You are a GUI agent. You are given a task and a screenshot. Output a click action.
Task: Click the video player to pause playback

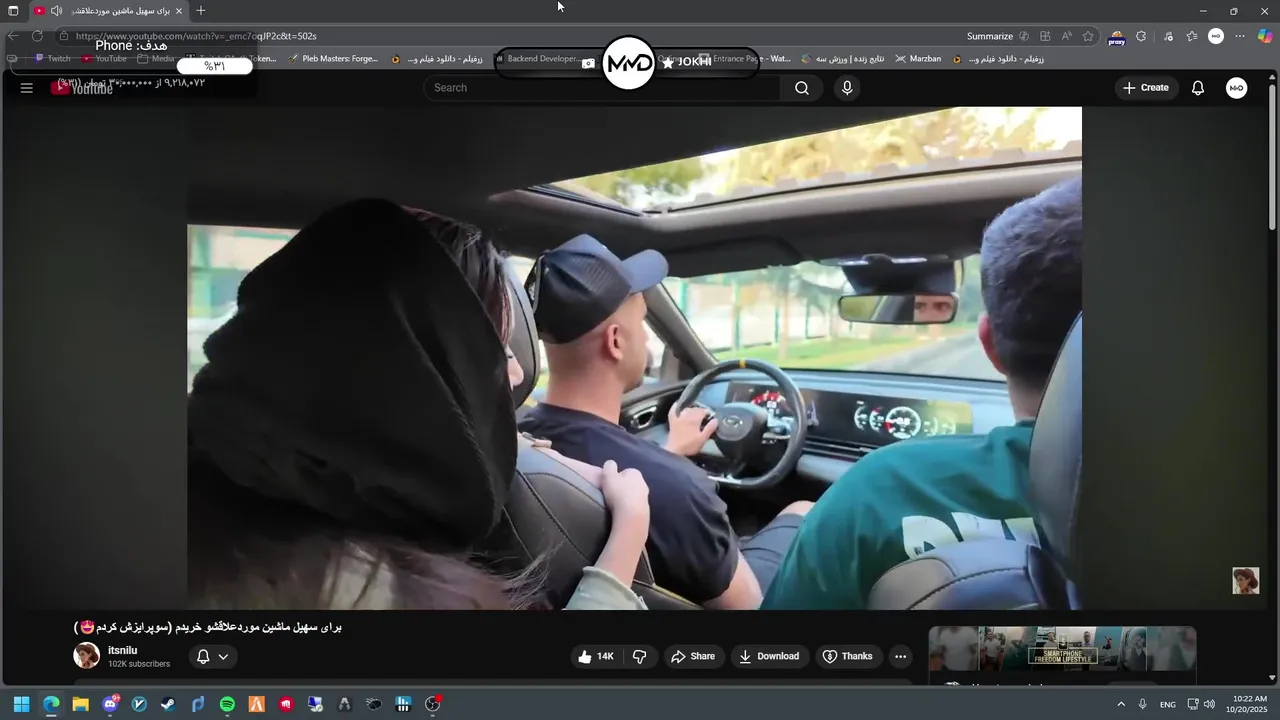(634, 358)
